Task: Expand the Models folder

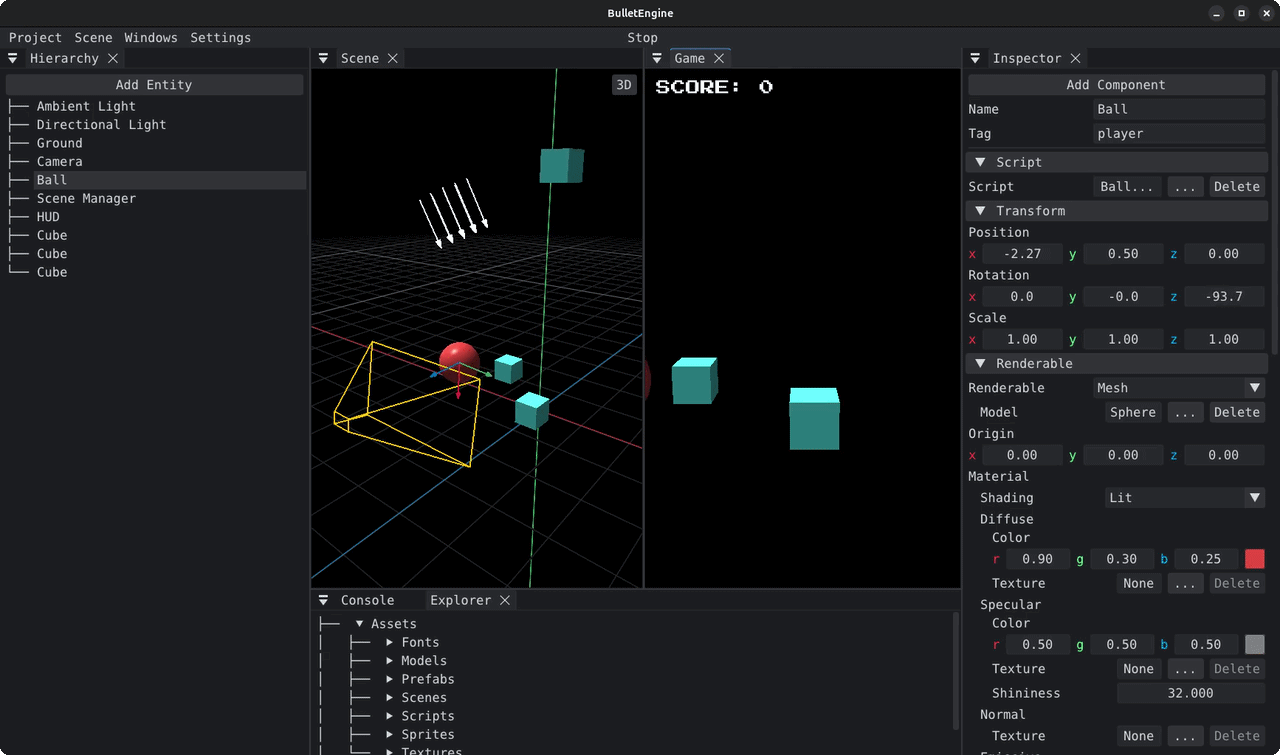Action: coord(390,661)
